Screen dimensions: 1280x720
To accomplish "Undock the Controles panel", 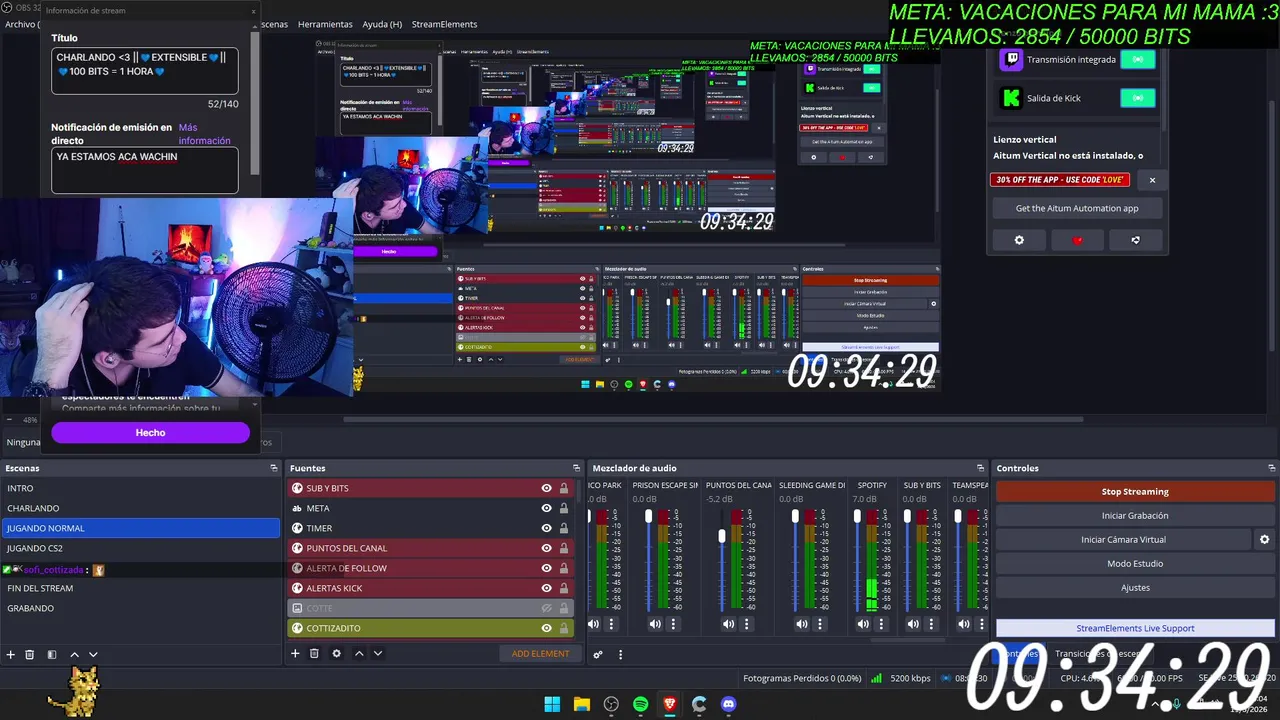I will click(x=1272, y=468).
